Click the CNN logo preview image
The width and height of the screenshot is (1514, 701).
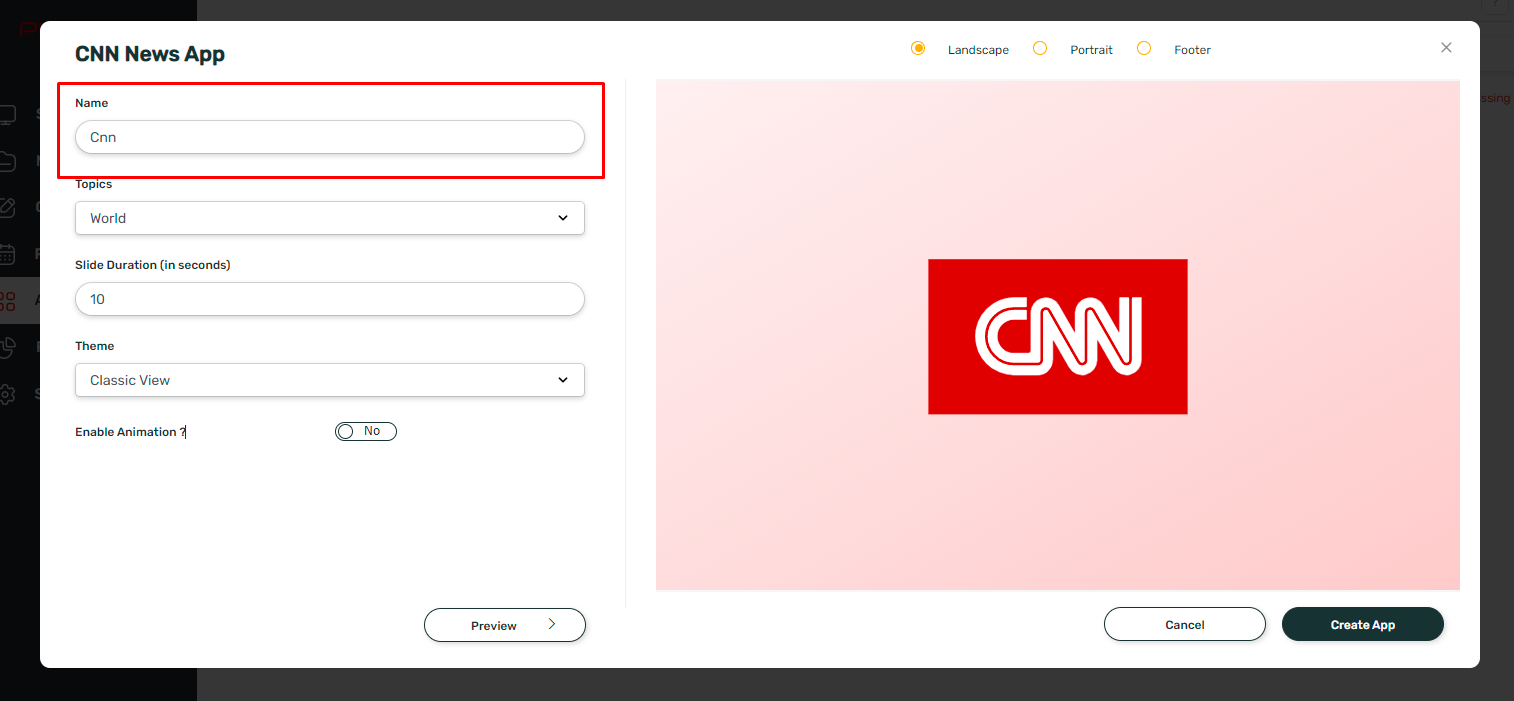(1058, 337)
